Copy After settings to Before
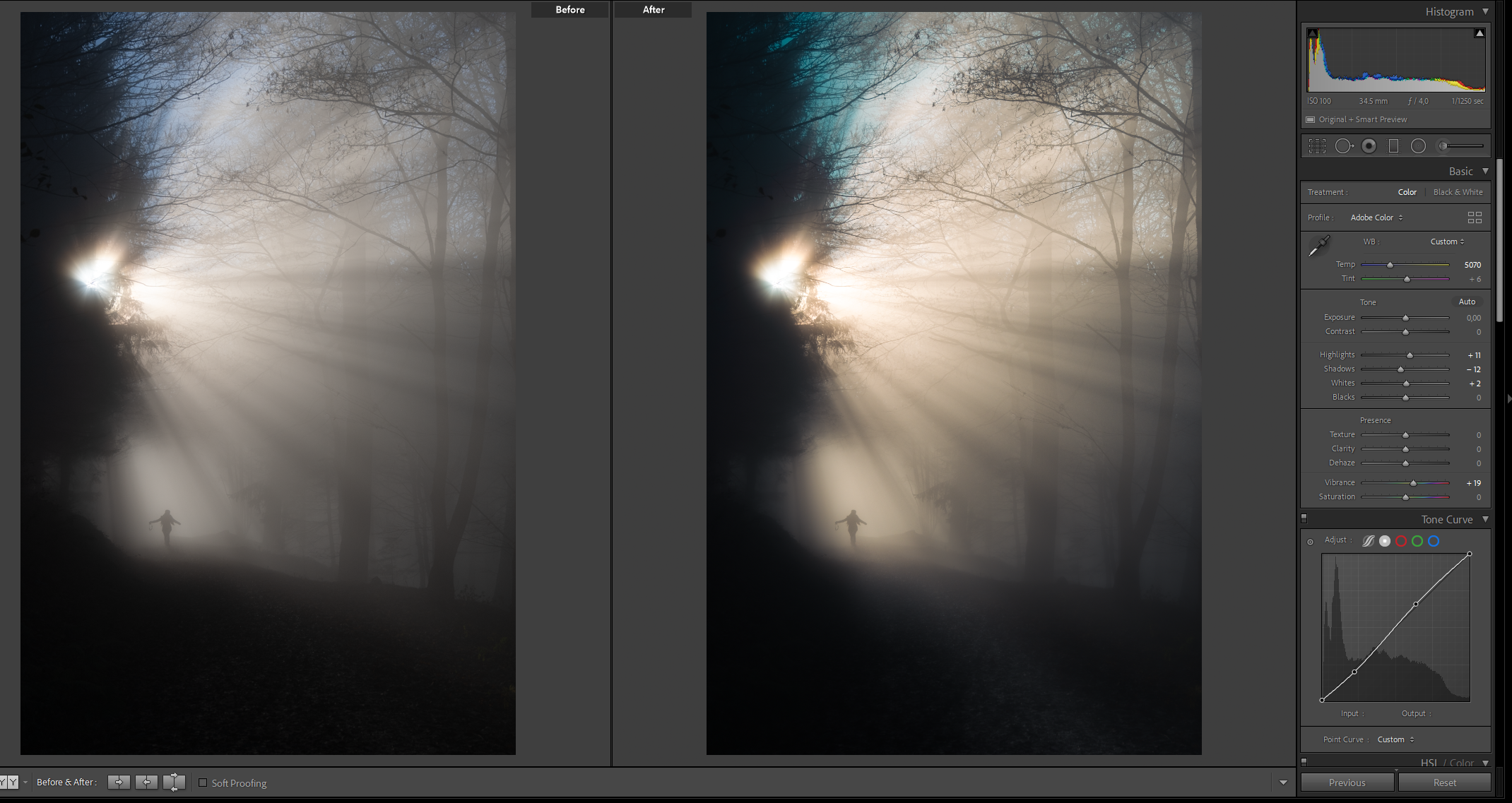Viewport: 1512px width, 803px height. coord(146,782)
